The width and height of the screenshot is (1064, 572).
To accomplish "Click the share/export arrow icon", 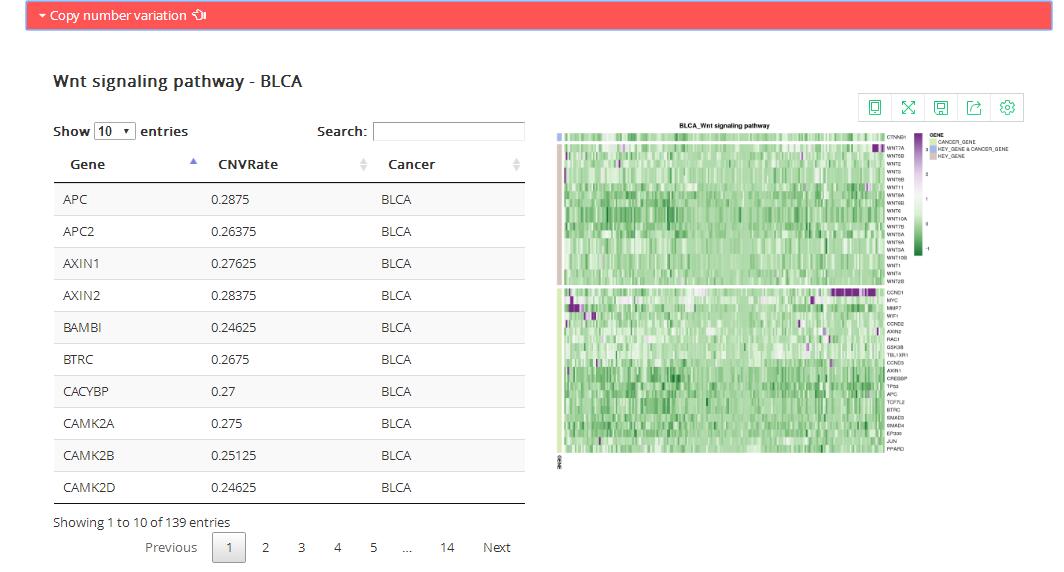I will click(x=974, y=107).
